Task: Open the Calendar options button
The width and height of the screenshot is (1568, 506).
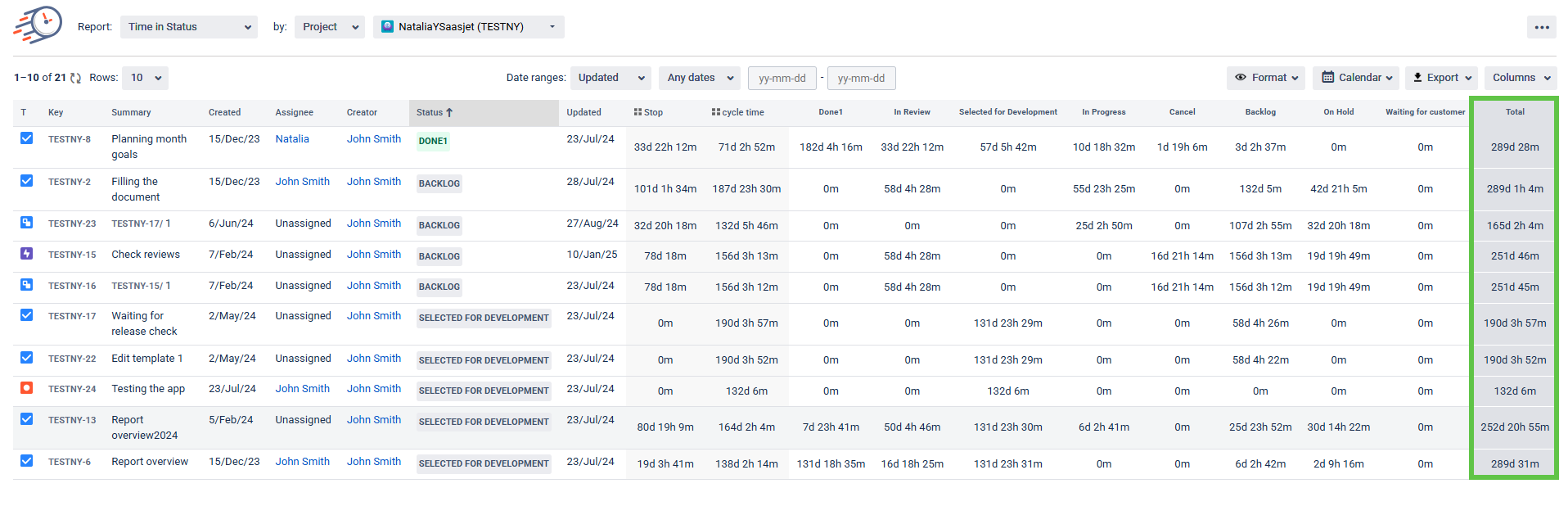Action: tap(1356, 78)
